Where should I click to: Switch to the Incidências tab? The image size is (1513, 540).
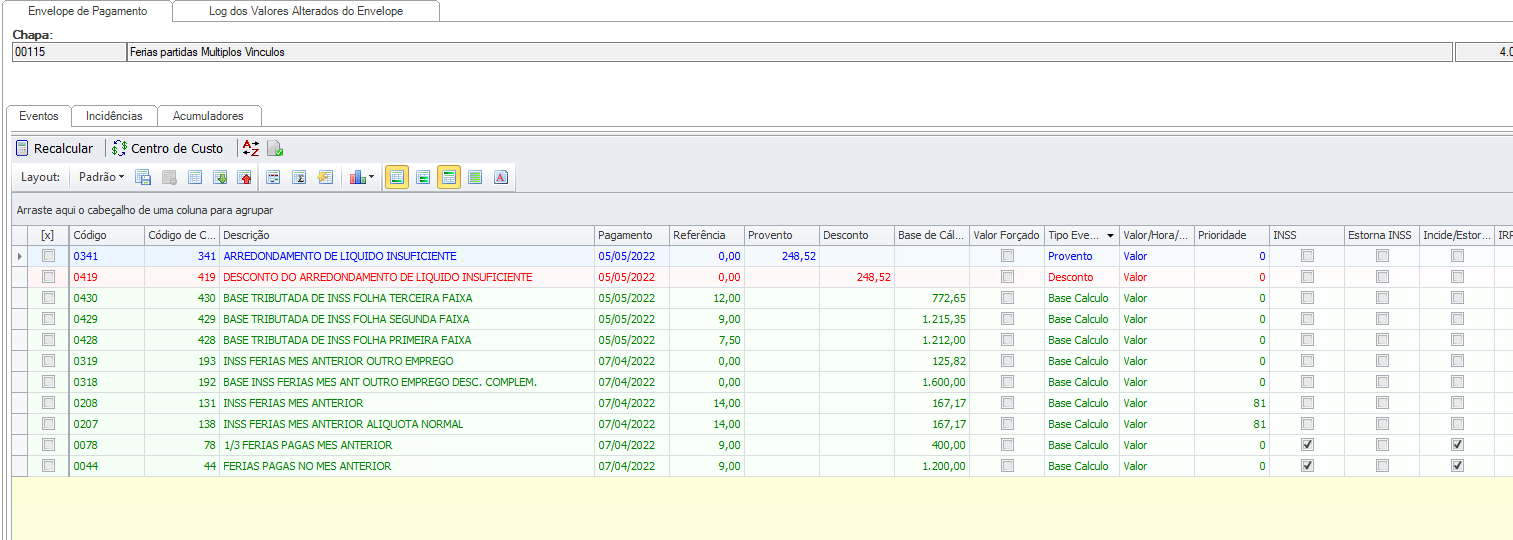(x=115, y=116)
